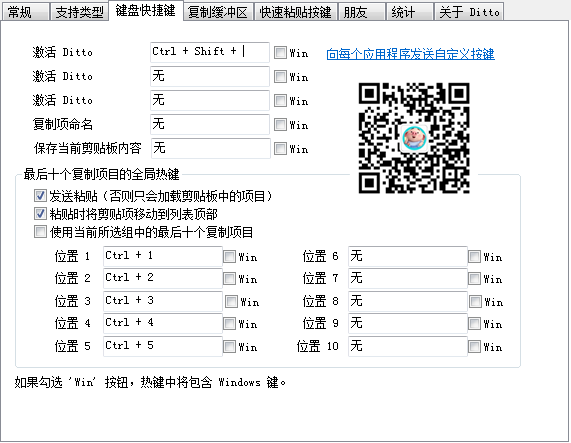Viewport: 571px width, 443px height.
Task: Focus the 位置 3 hotkey field
Action: 163,301
